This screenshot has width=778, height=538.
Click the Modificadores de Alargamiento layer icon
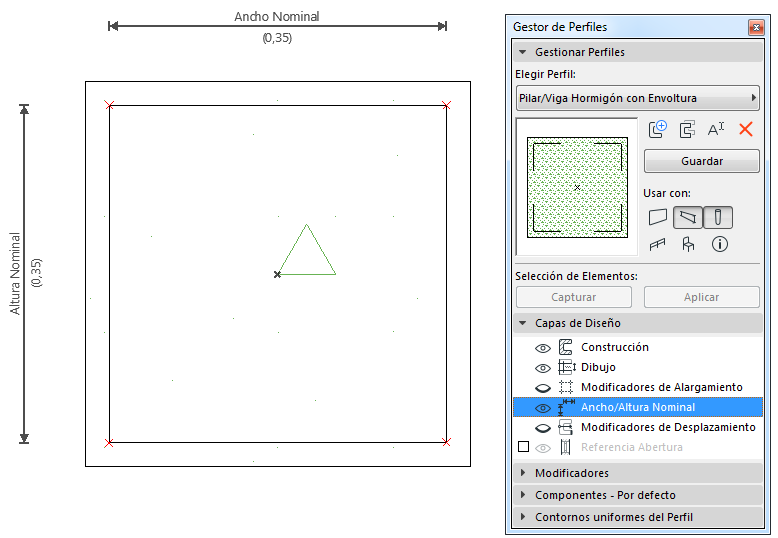(566, 387)
